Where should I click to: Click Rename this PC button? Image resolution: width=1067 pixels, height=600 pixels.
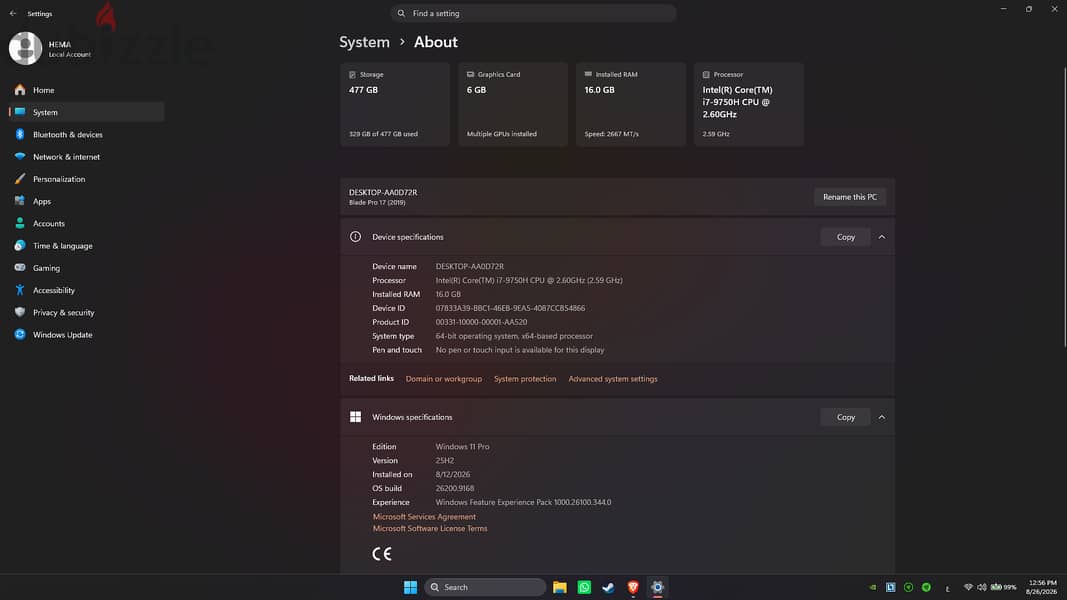coord(849,197)
